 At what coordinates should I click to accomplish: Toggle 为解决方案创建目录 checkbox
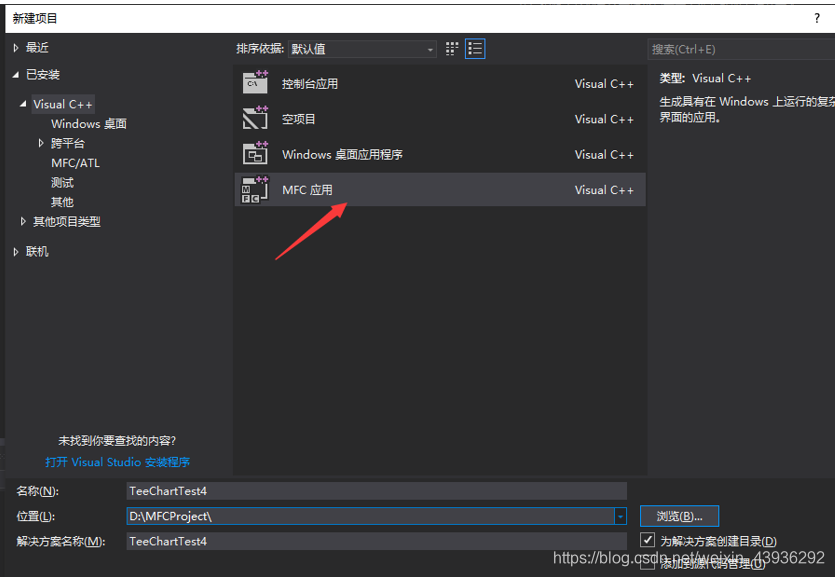click(x=647, y=540)
